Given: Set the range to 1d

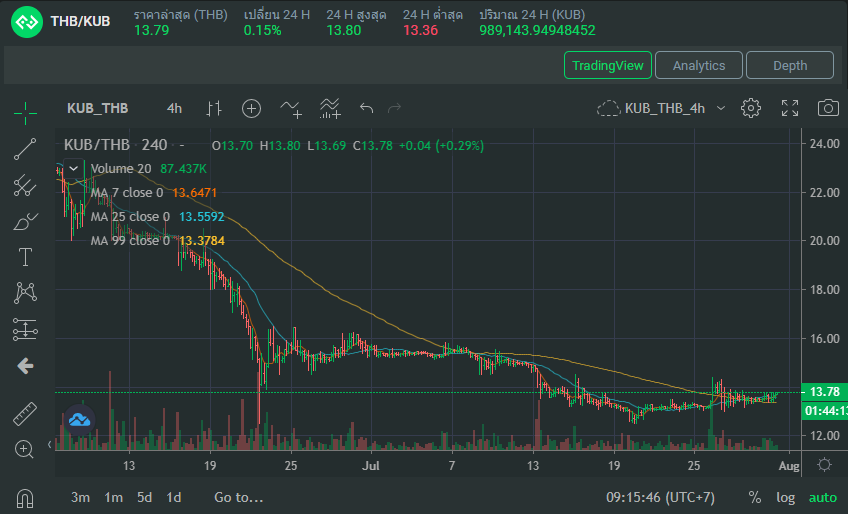Looking at the screenshot, I should click(x=174, y=497).
